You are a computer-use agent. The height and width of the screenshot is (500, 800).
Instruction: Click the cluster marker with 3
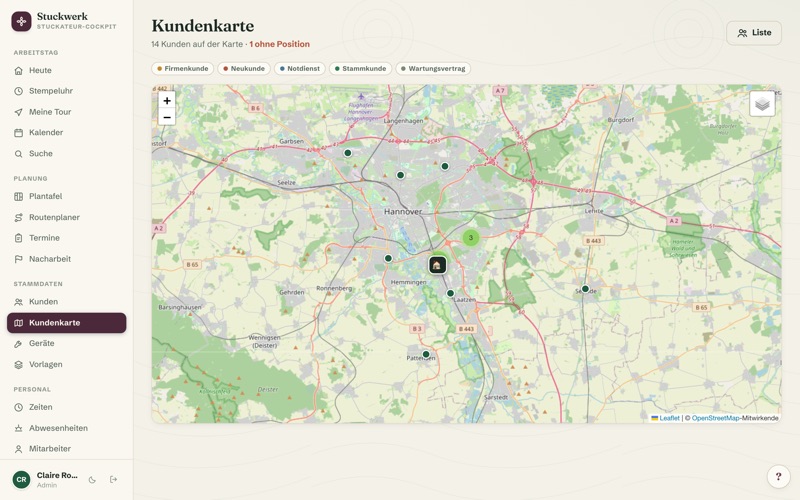pyautogui.click(x=471, y=238)
